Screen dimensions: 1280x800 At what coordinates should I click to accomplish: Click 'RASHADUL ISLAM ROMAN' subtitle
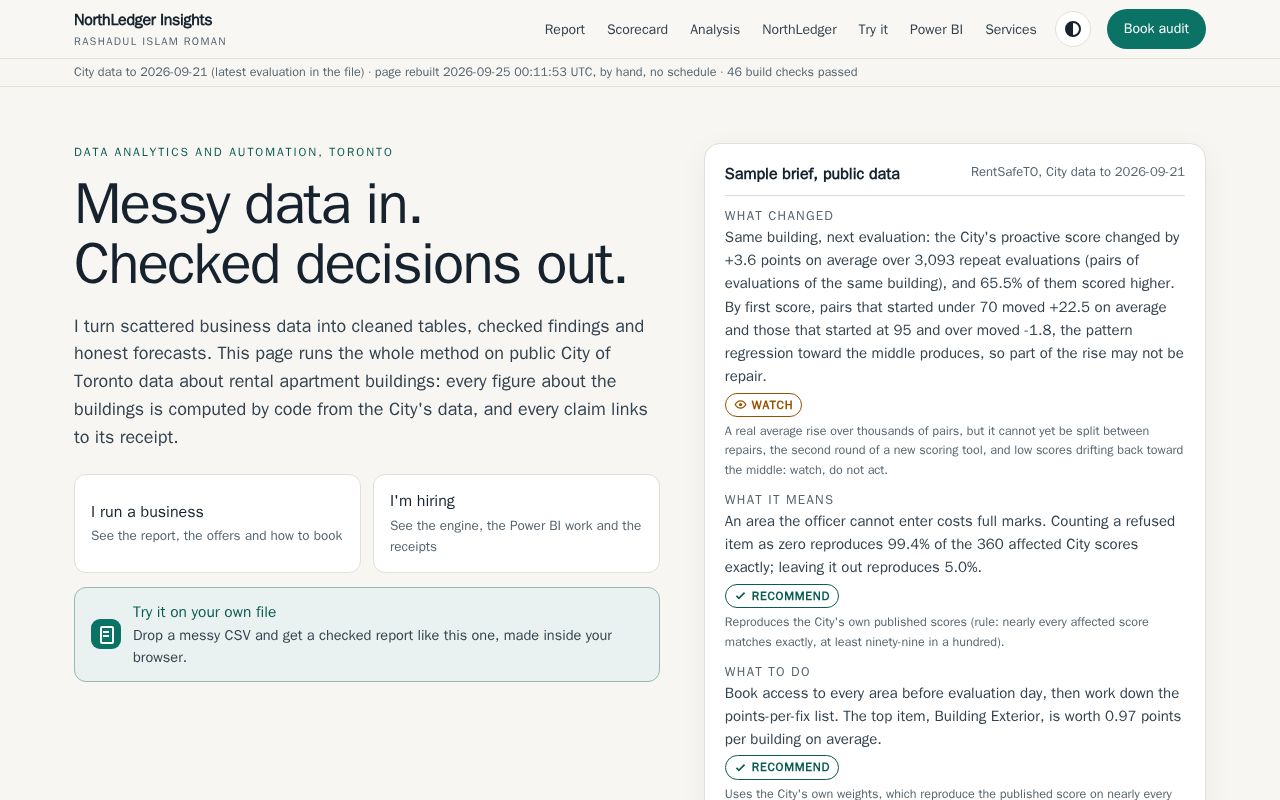[150, 42]
